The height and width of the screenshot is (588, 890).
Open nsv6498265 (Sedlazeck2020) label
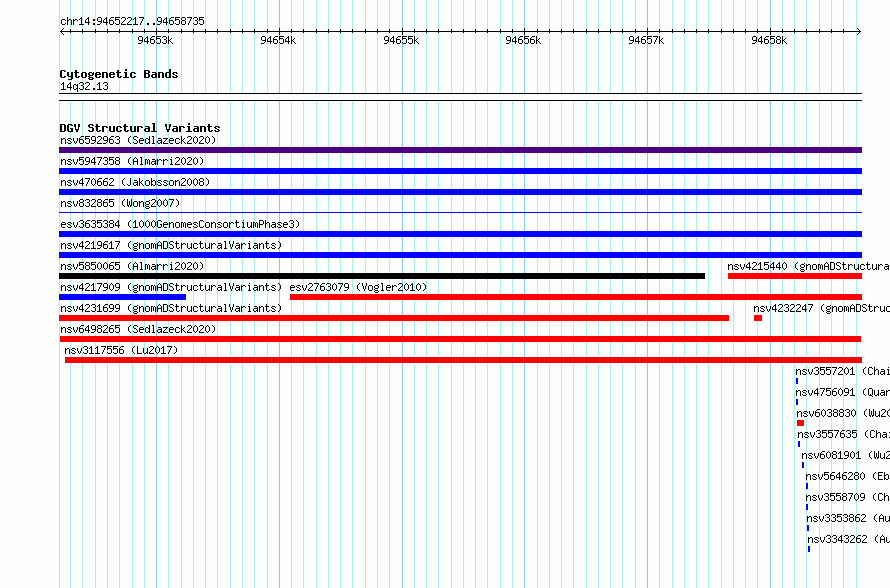click(x=138, y=329)
